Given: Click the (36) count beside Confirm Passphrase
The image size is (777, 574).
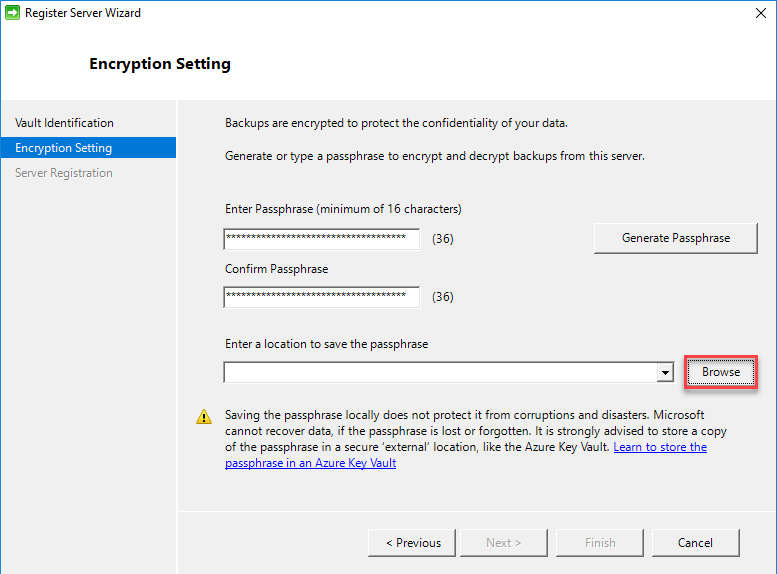Looking at the screenshot, I should click(x=443, y=297).
